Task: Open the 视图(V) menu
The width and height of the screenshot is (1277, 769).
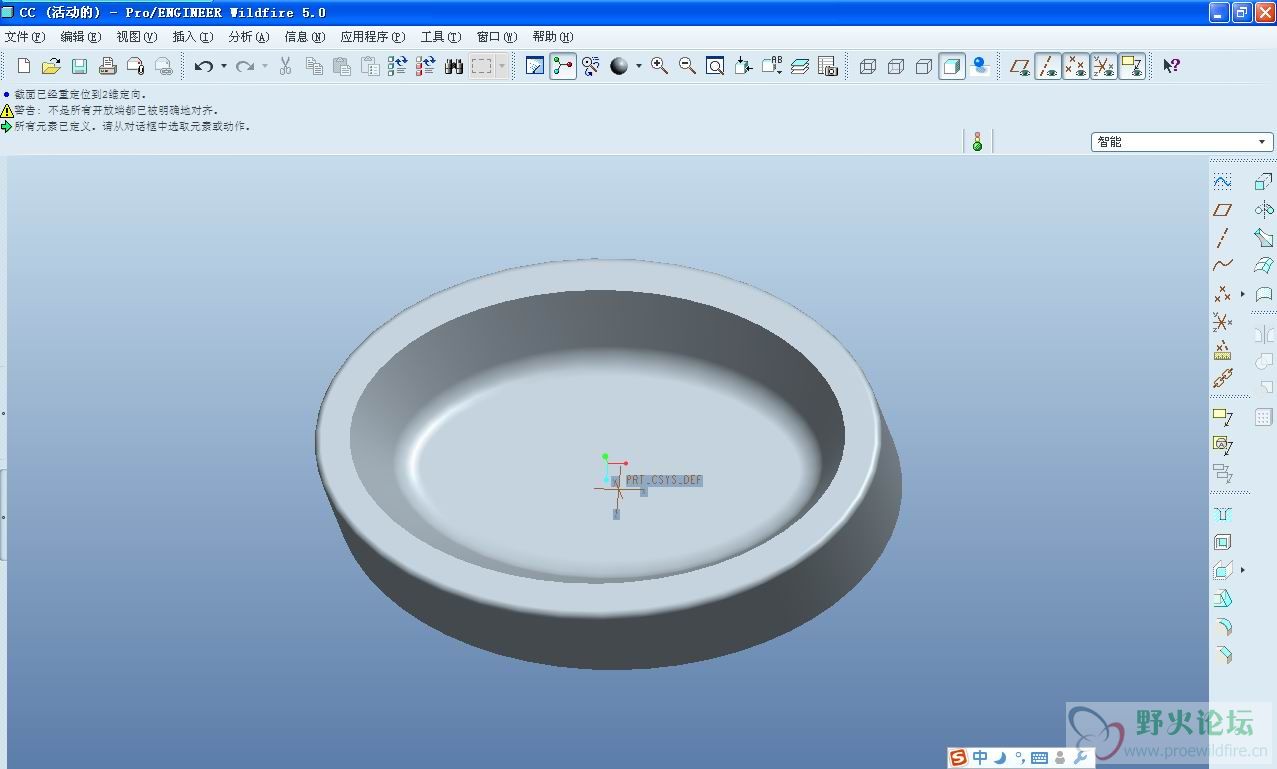Action: [137, 37]
